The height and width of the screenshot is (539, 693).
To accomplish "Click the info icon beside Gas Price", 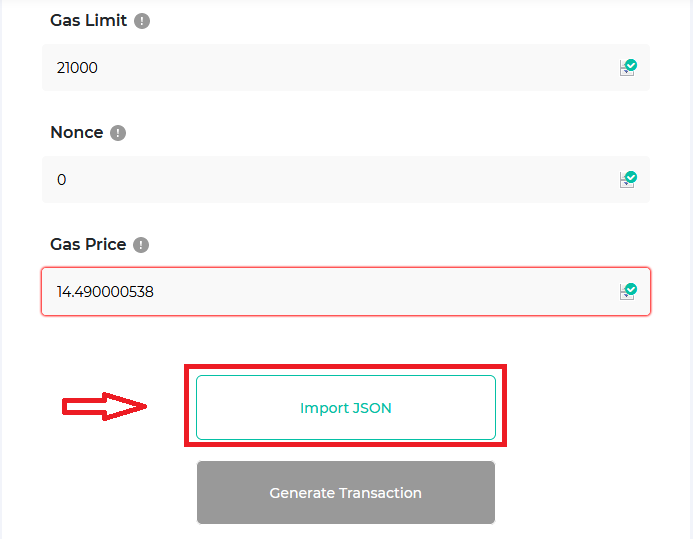I will click(x=141, y=245).
